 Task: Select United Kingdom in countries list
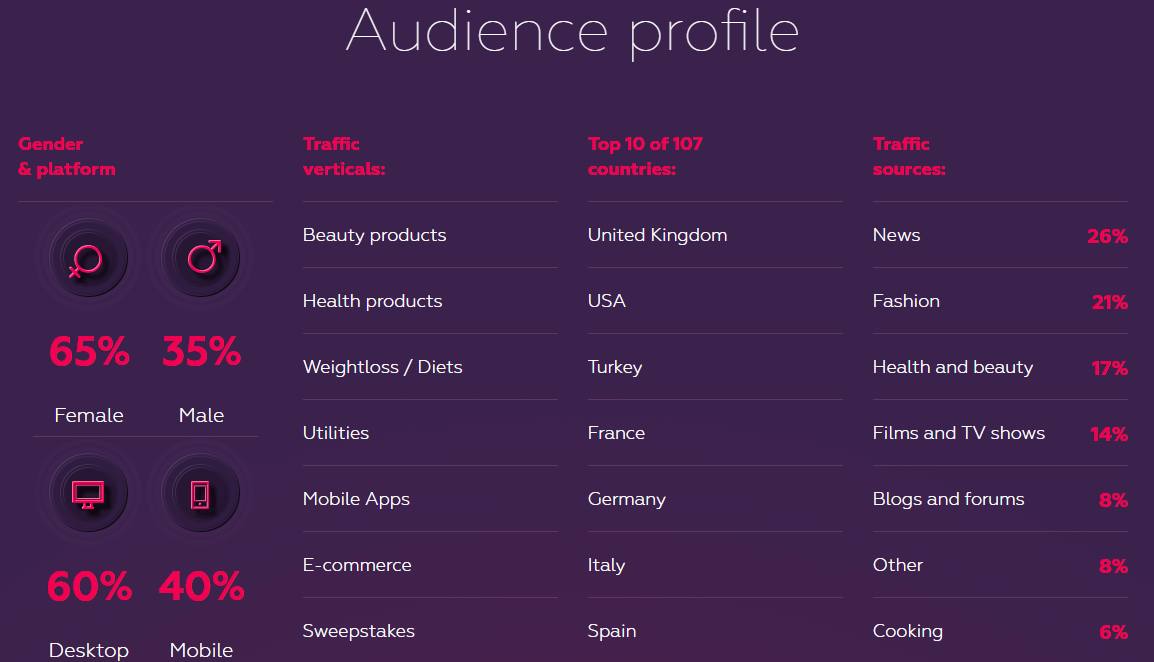tap(657, 235)
